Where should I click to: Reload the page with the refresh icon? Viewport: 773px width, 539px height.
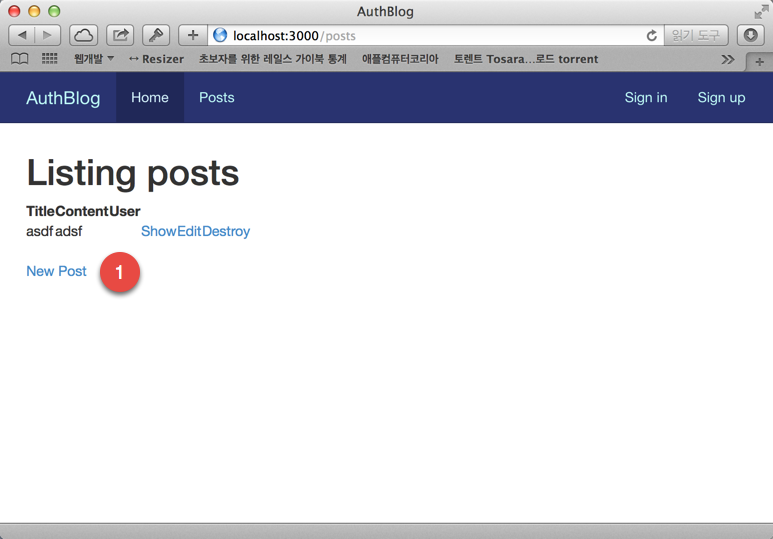651,35
